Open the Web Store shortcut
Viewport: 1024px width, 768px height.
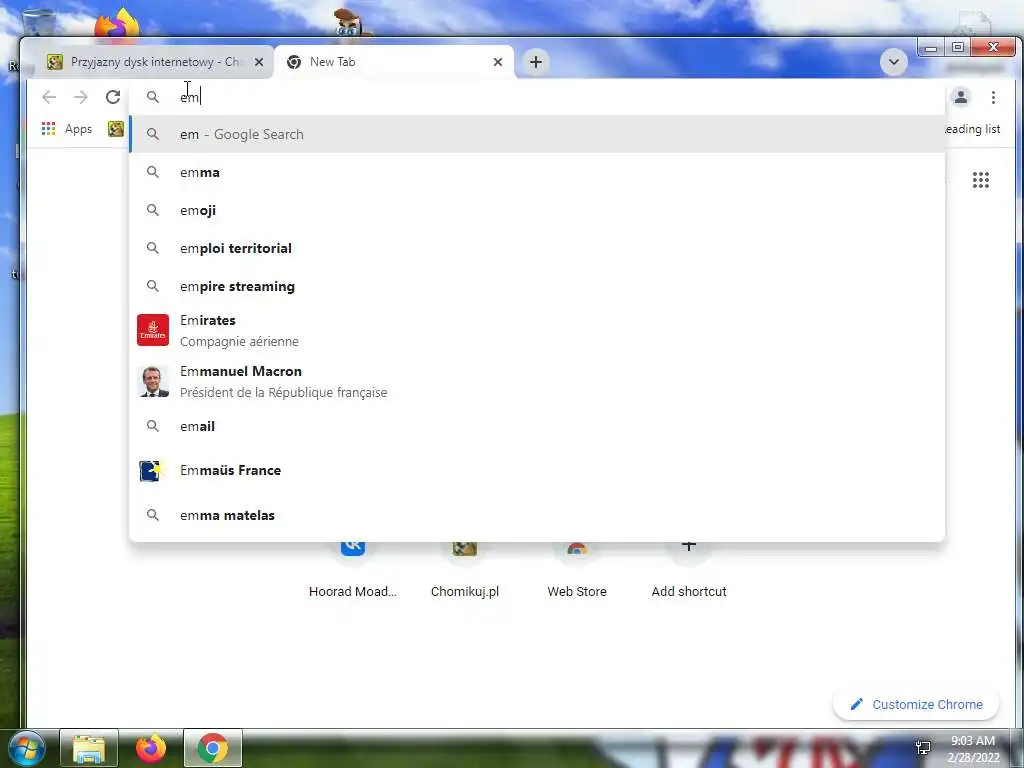pos(577,568)
